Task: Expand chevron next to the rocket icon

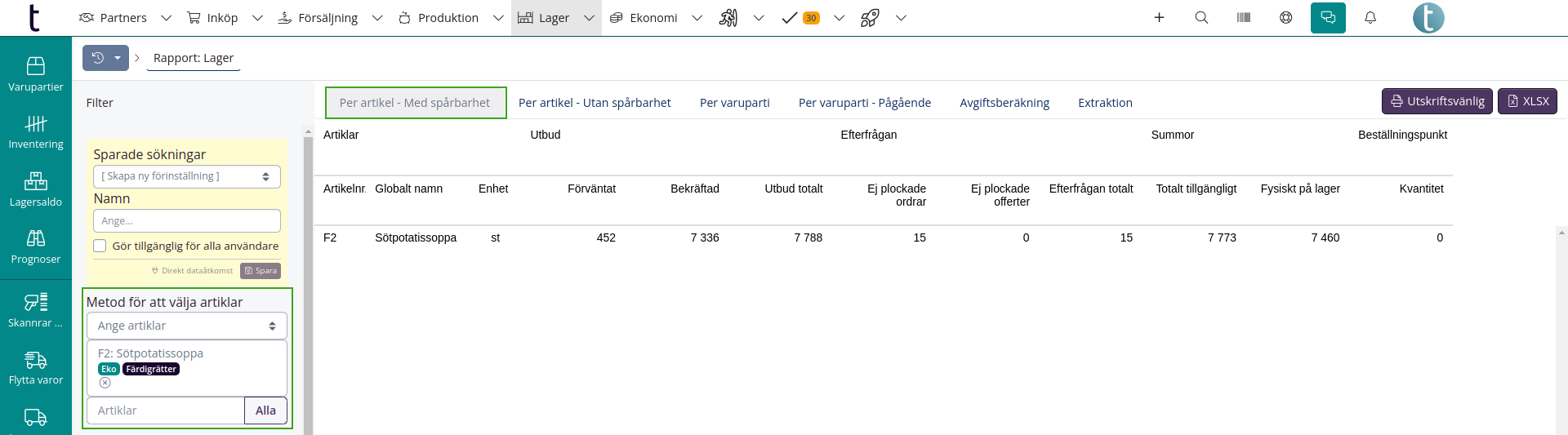Action: 901,18
